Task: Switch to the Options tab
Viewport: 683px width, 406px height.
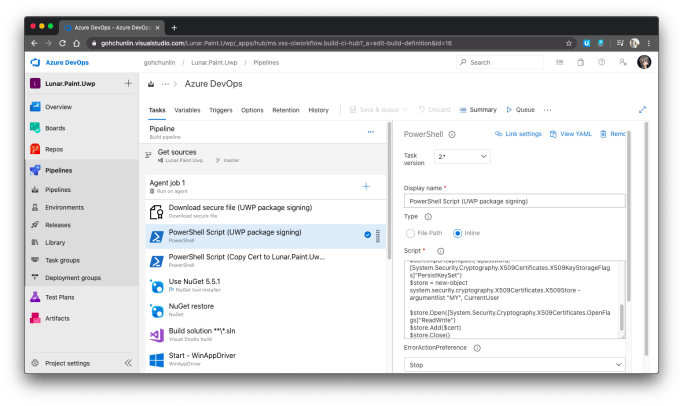Action: coord(252,110)
